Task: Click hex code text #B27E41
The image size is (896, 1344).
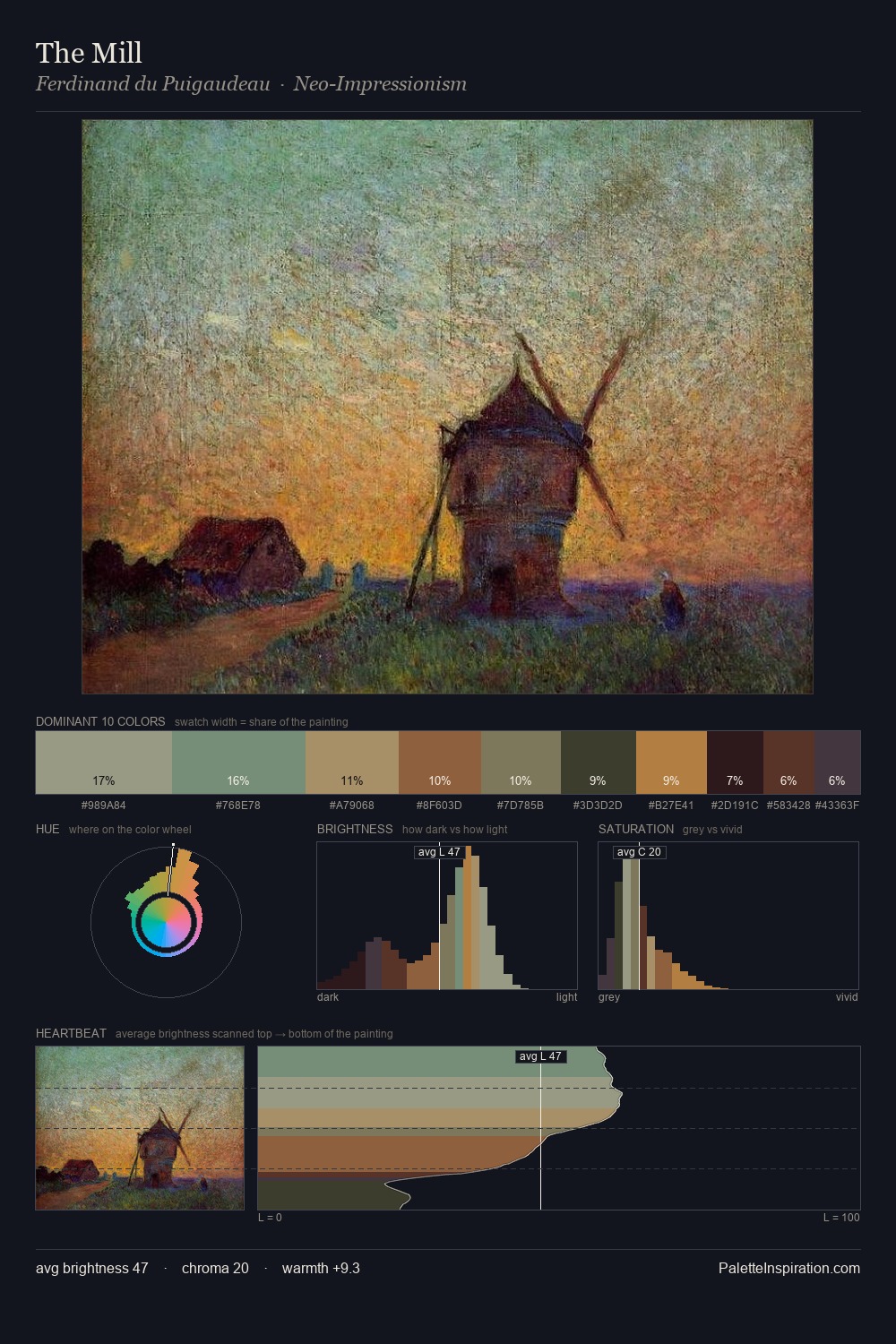Action: pyautogui.click(x=671, y=806)
